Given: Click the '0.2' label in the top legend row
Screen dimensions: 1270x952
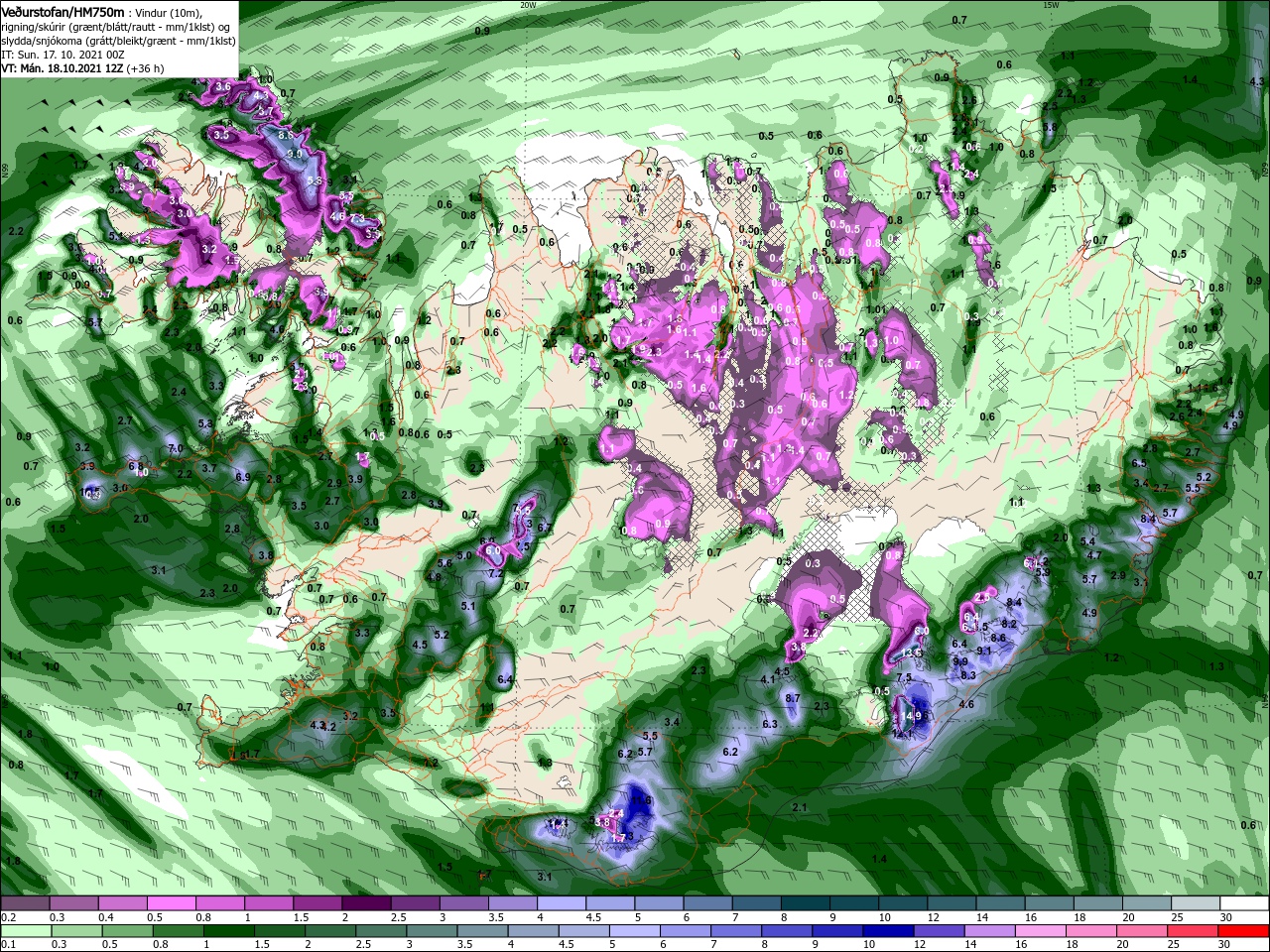Looking at the screenshot, I should (9, 917).
